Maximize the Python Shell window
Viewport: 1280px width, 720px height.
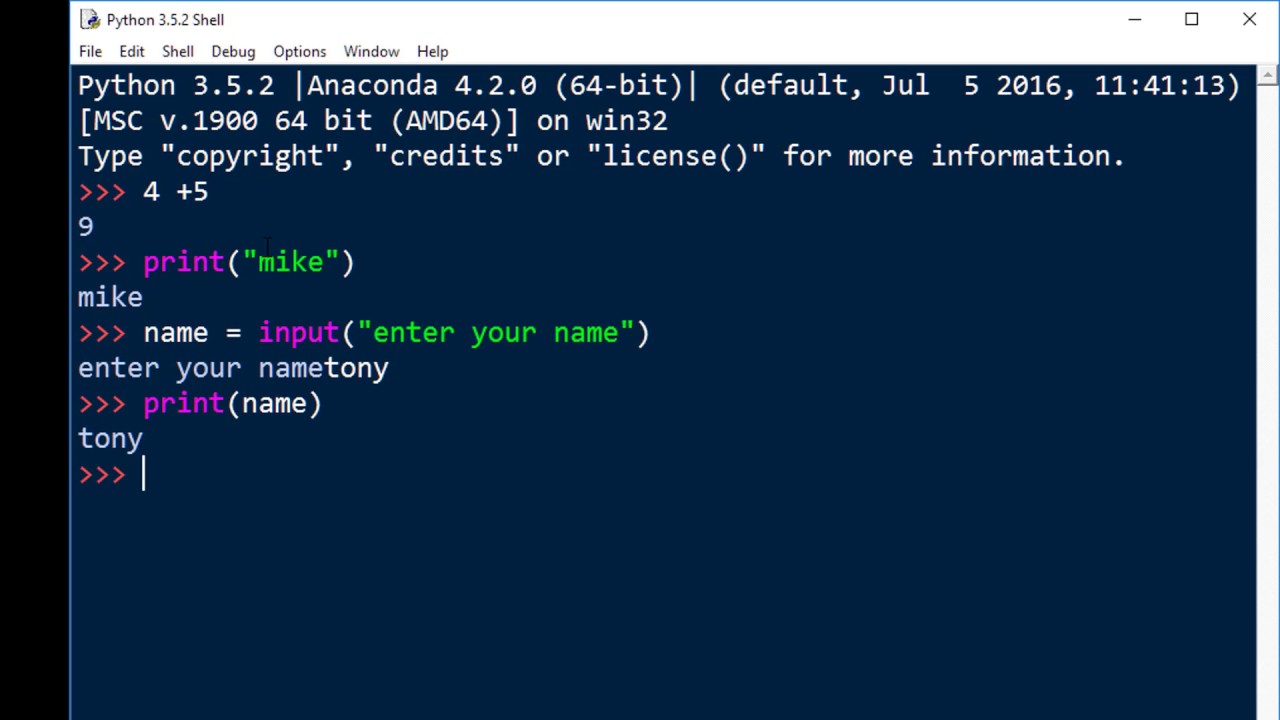coord(1192,20)
